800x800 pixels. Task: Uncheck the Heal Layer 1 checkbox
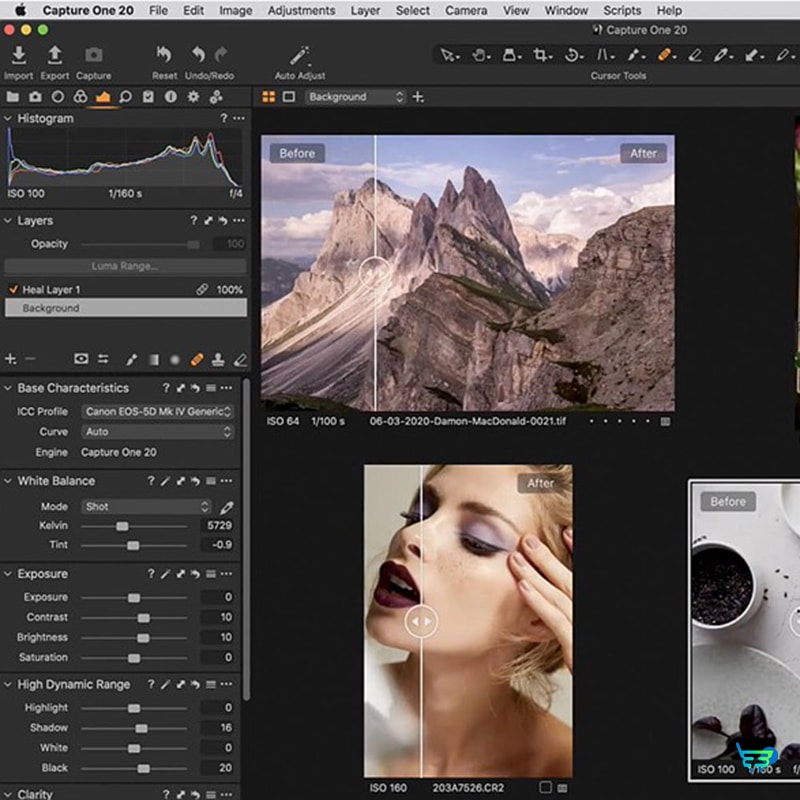[x=13, y=290]
